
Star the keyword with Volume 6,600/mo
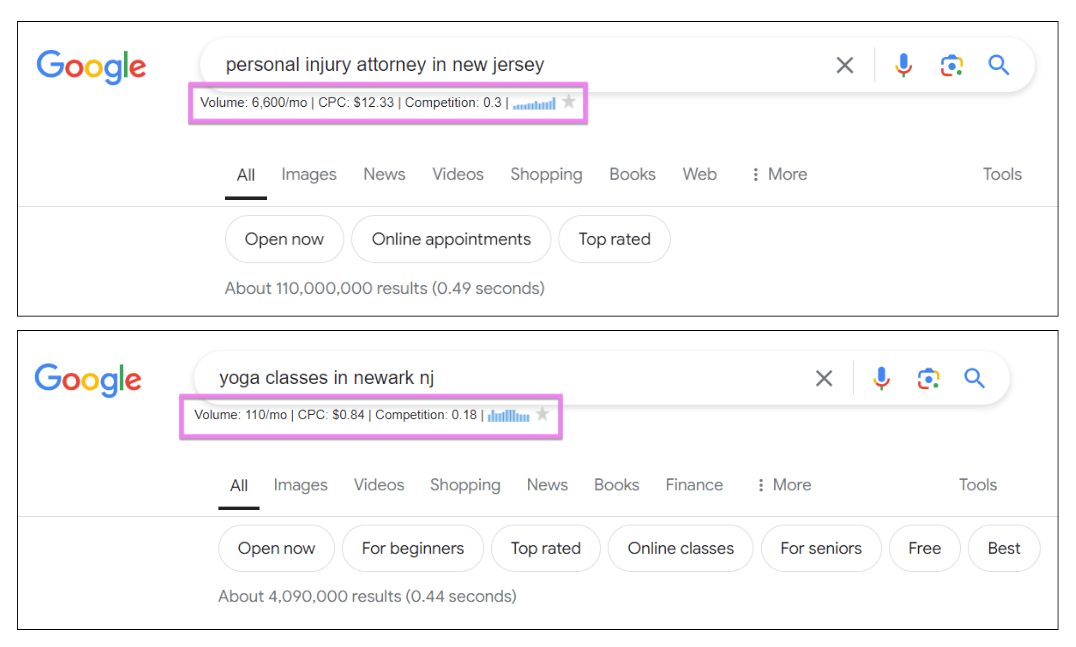(x=569, y=102)
